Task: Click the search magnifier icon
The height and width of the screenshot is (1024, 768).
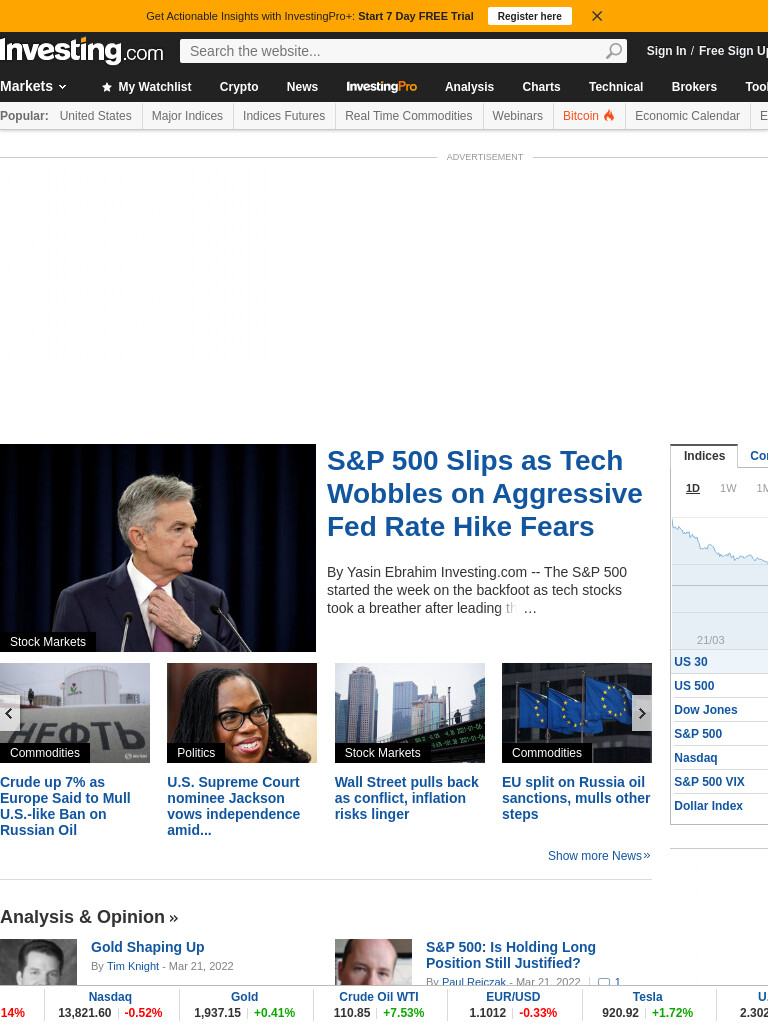Action: pos(614,51)
